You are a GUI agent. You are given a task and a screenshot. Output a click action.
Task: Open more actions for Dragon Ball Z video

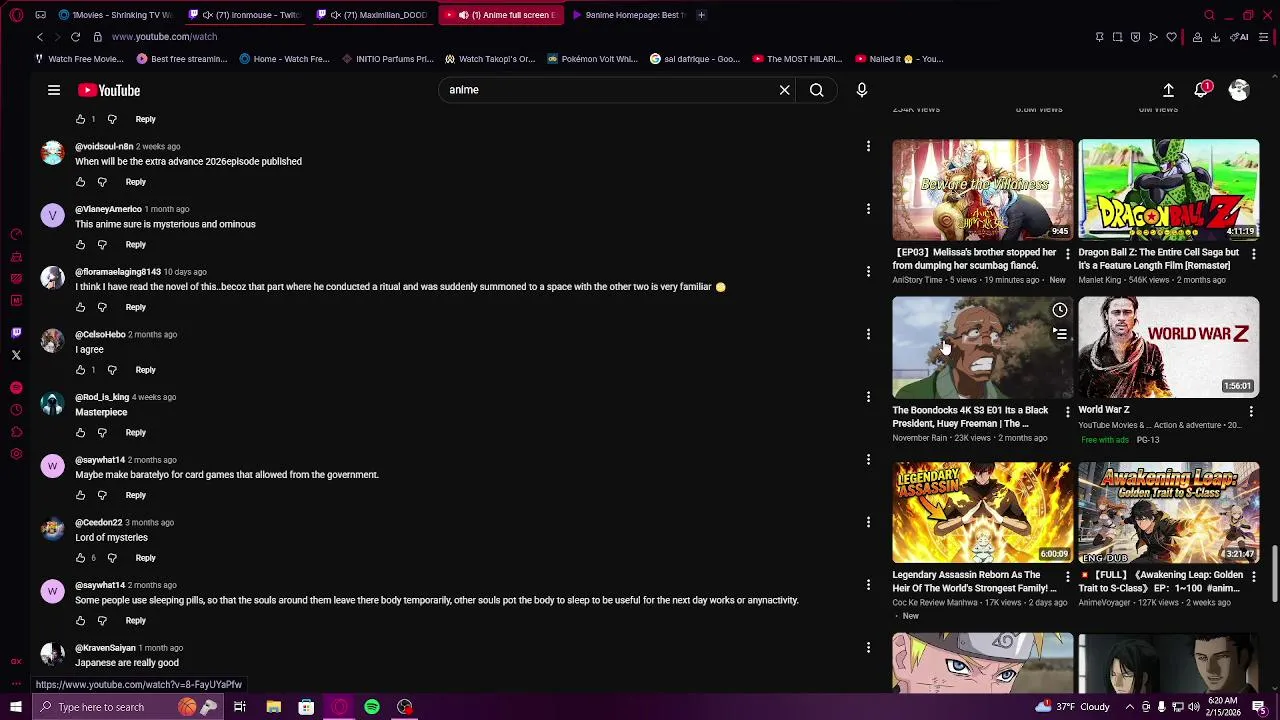tap(1253, 254)
